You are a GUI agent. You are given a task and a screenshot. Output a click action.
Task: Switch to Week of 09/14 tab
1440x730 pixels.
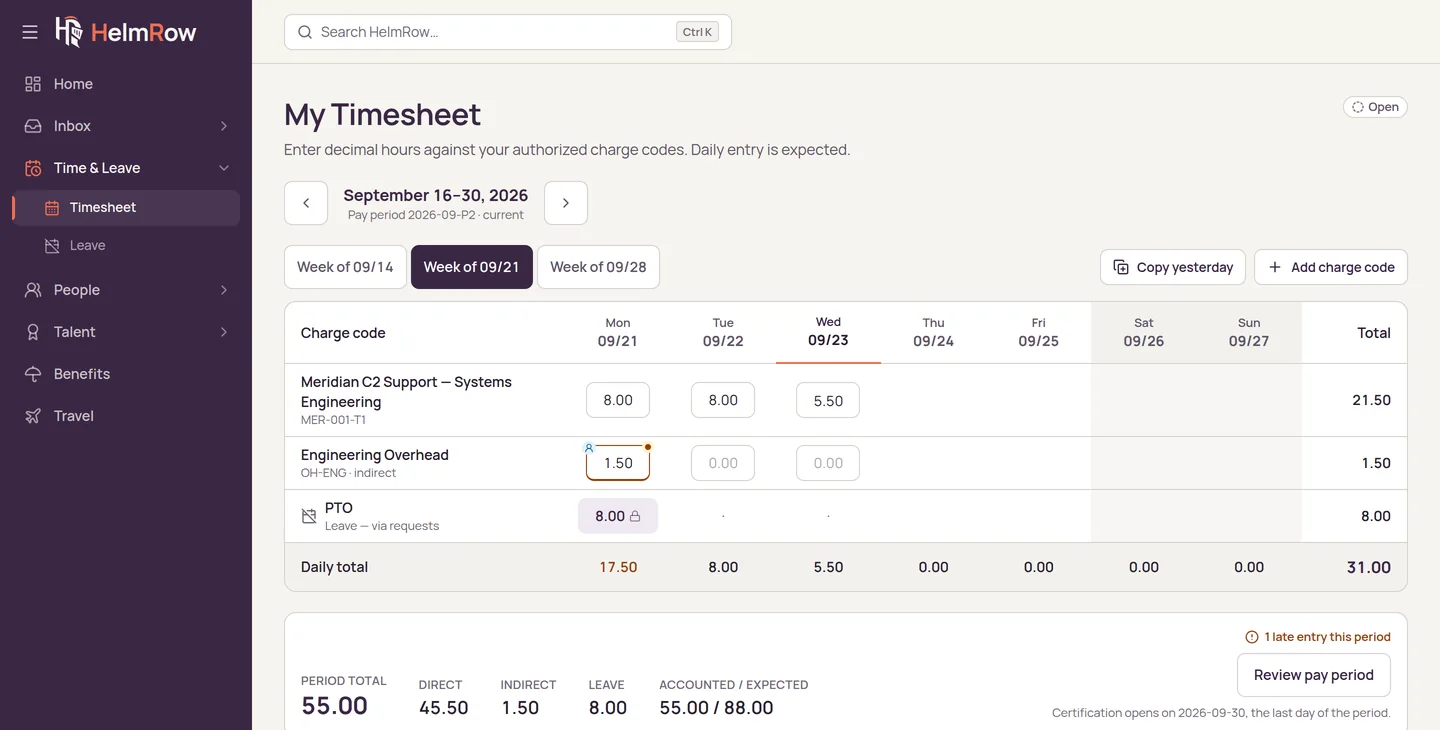(345, 267)
